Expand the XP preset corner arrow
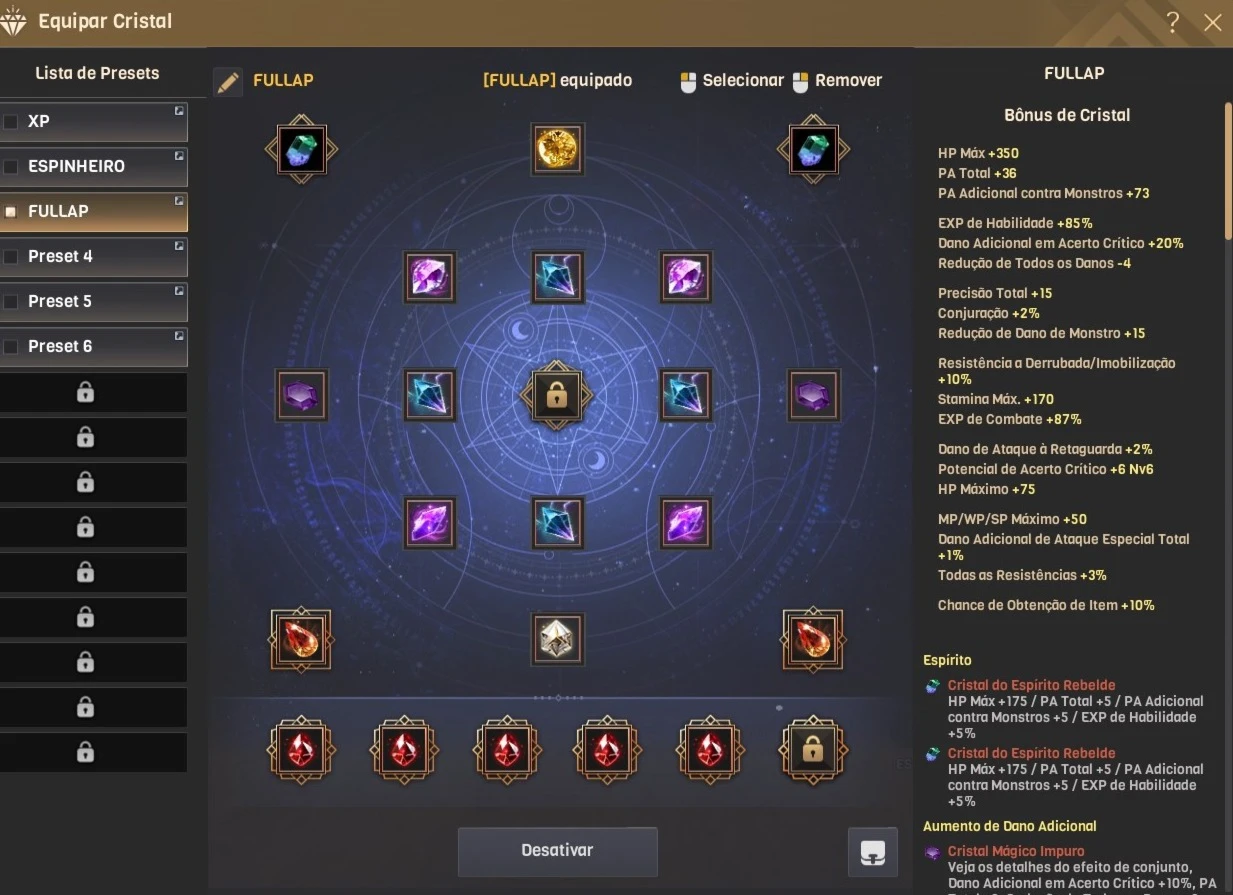 [x=179, y=110]
